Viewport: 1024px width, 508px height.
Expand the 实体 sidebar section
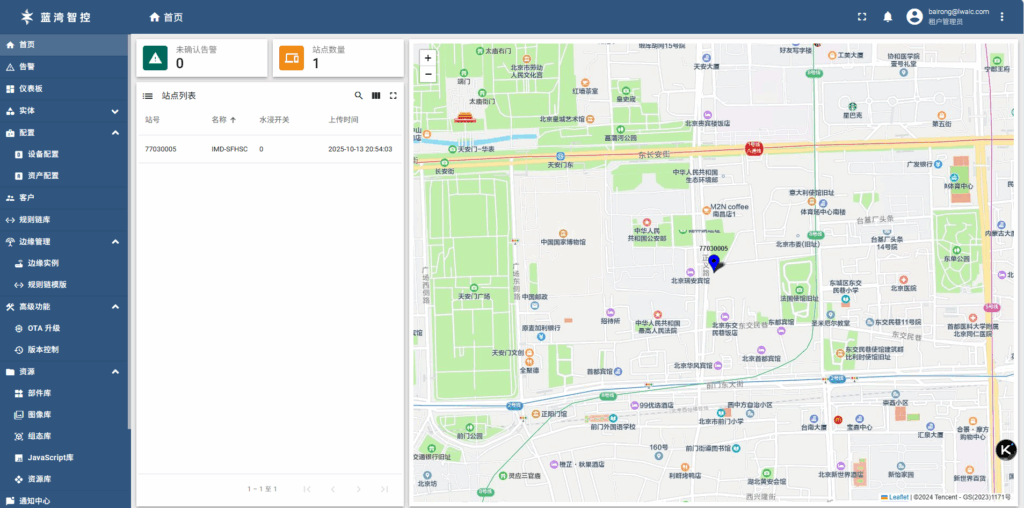tap(115, 111)
